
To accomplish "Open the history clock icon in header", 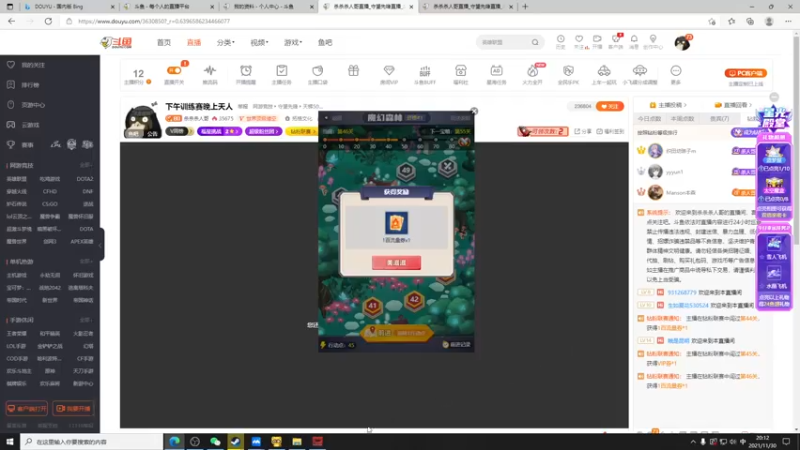I will [x=560, y=39].
